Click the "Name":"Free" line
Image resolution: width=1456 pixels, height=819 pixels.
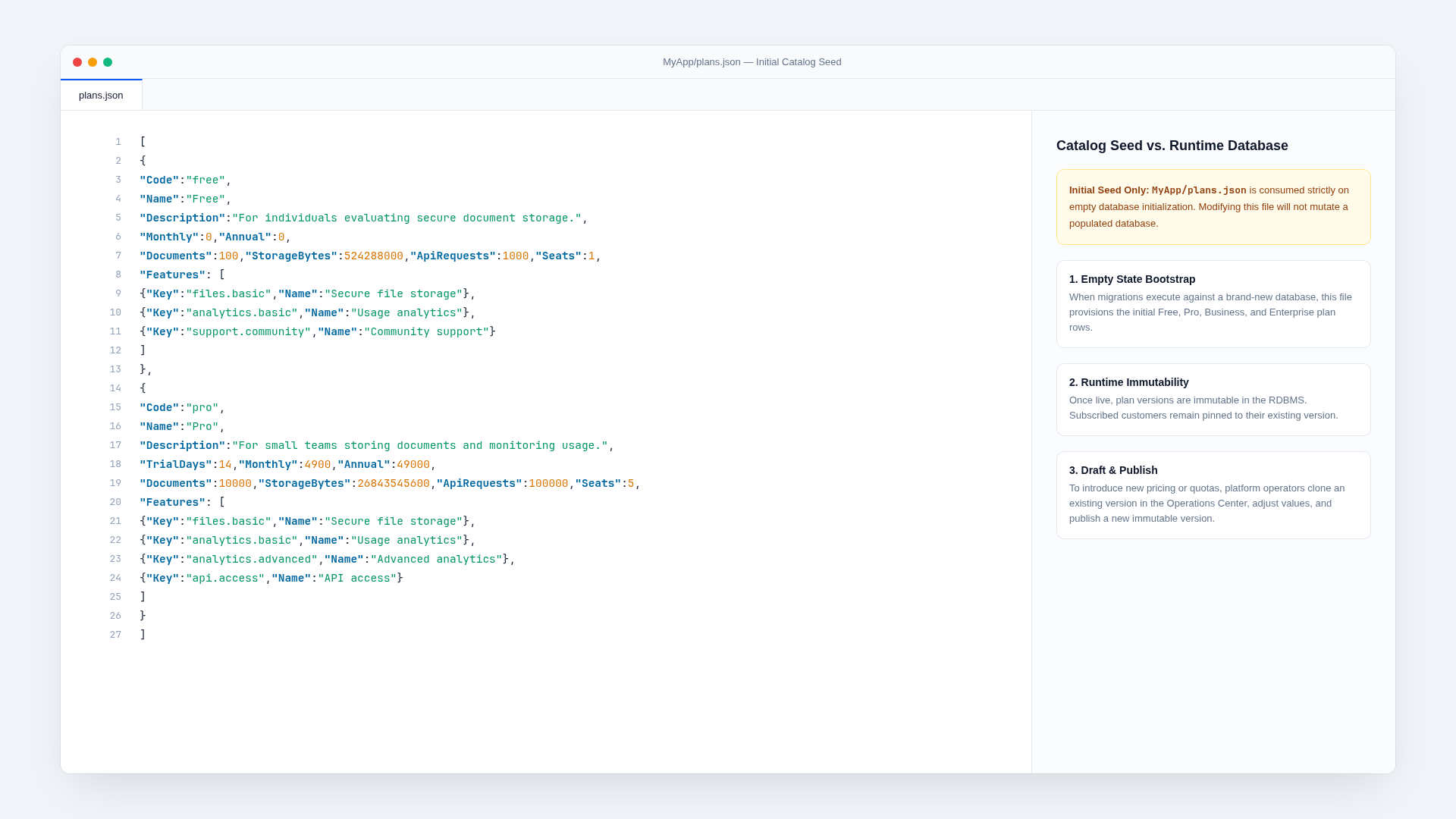tap(186, 199)
